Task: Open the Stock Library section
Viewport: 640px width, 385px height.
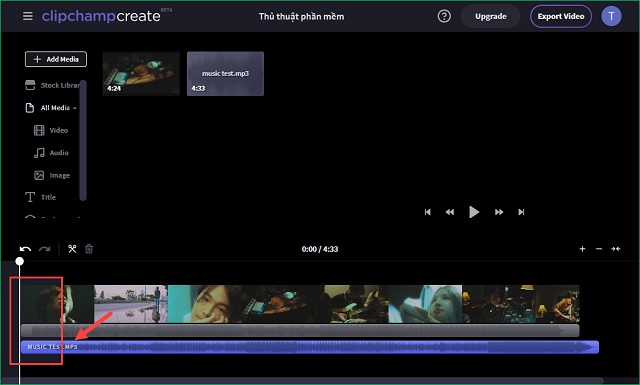Action: (x=52, y=85)
